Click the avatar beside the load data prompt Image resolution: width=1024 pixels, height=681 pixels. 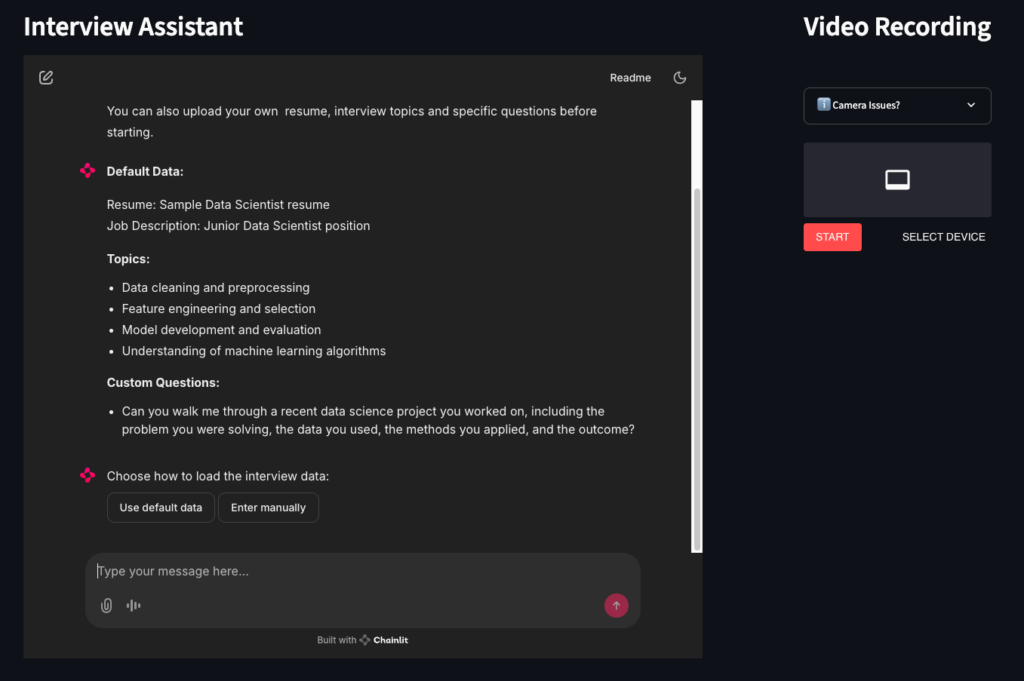(x=88, y=475)
